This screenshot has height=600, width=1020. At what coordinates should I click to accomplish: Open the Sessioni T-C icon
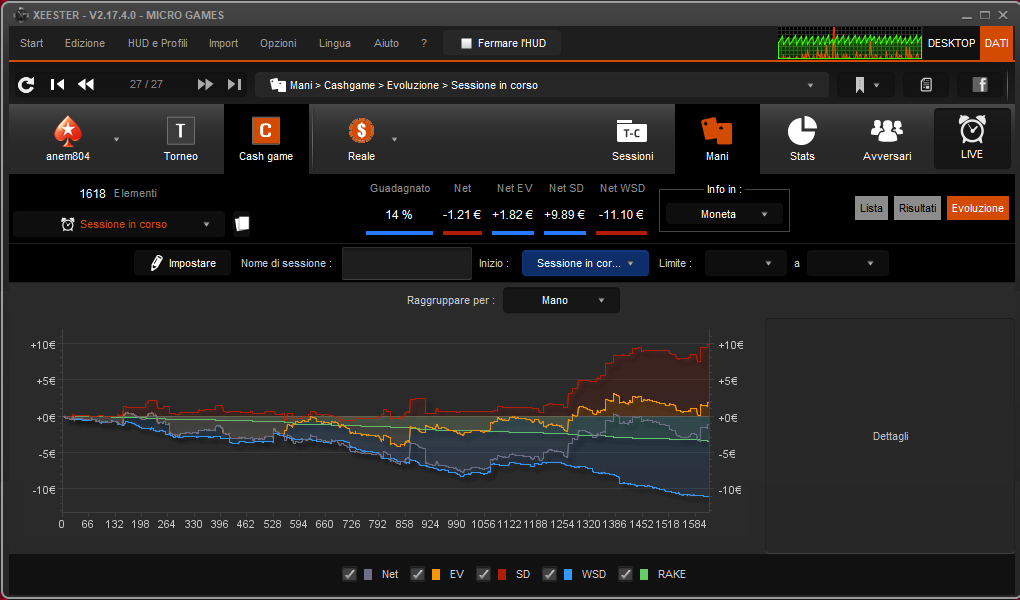coord(632,131)
